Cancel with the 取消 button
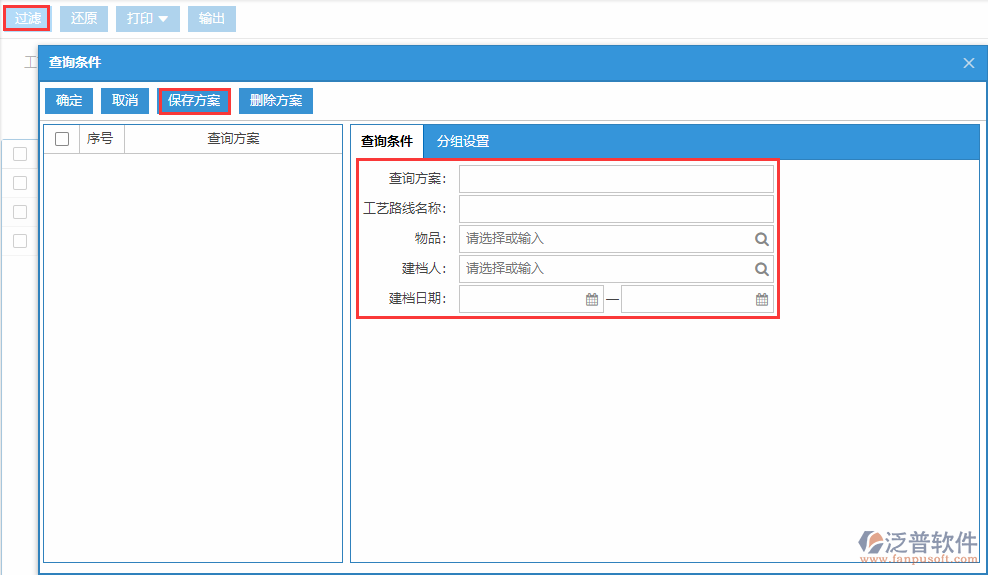The height and width of the screenshot is (575, 988). tap(125, 101)
